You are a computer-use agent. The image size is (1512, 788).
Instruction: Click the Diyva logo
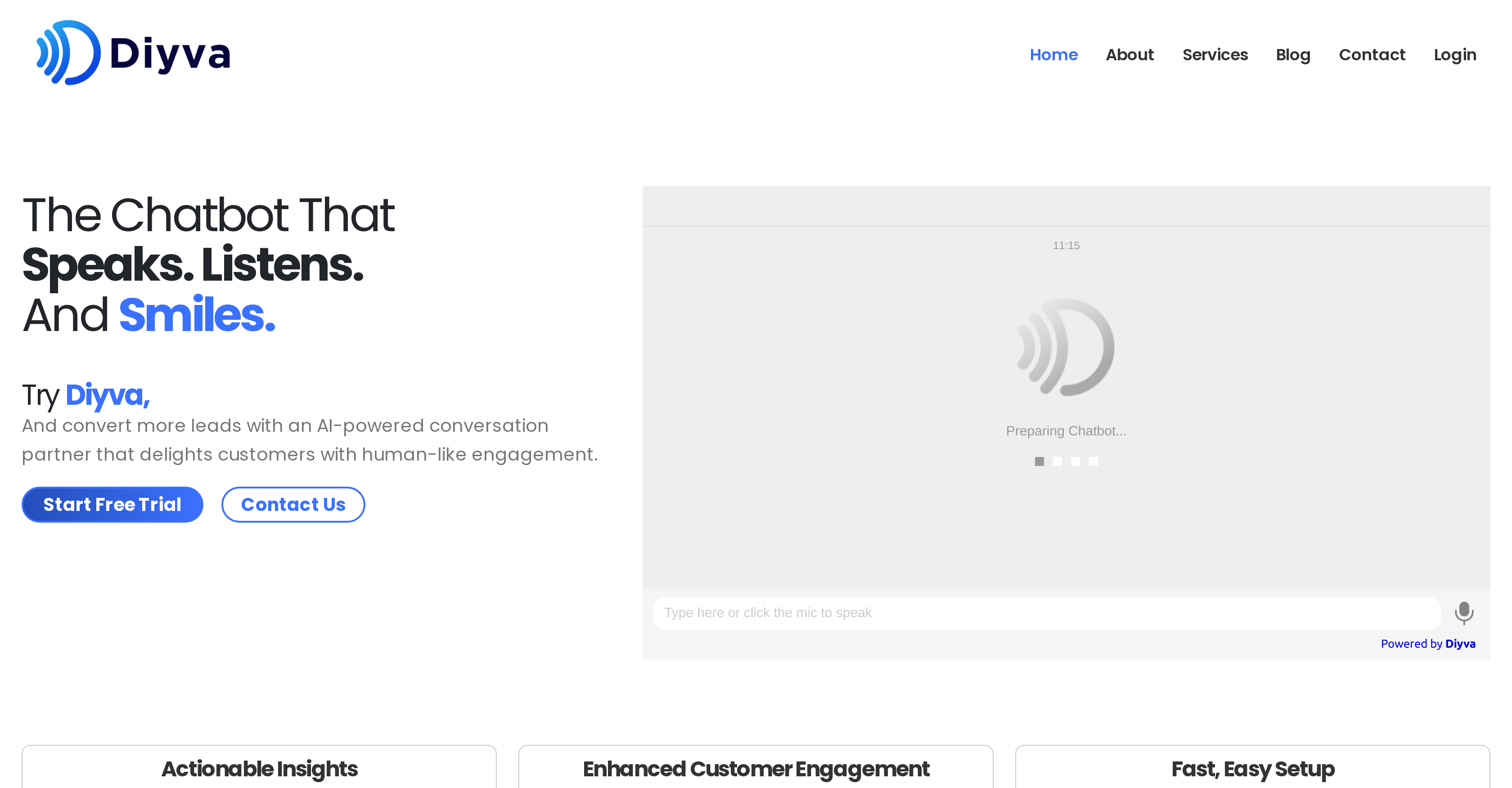click(131, 53)
